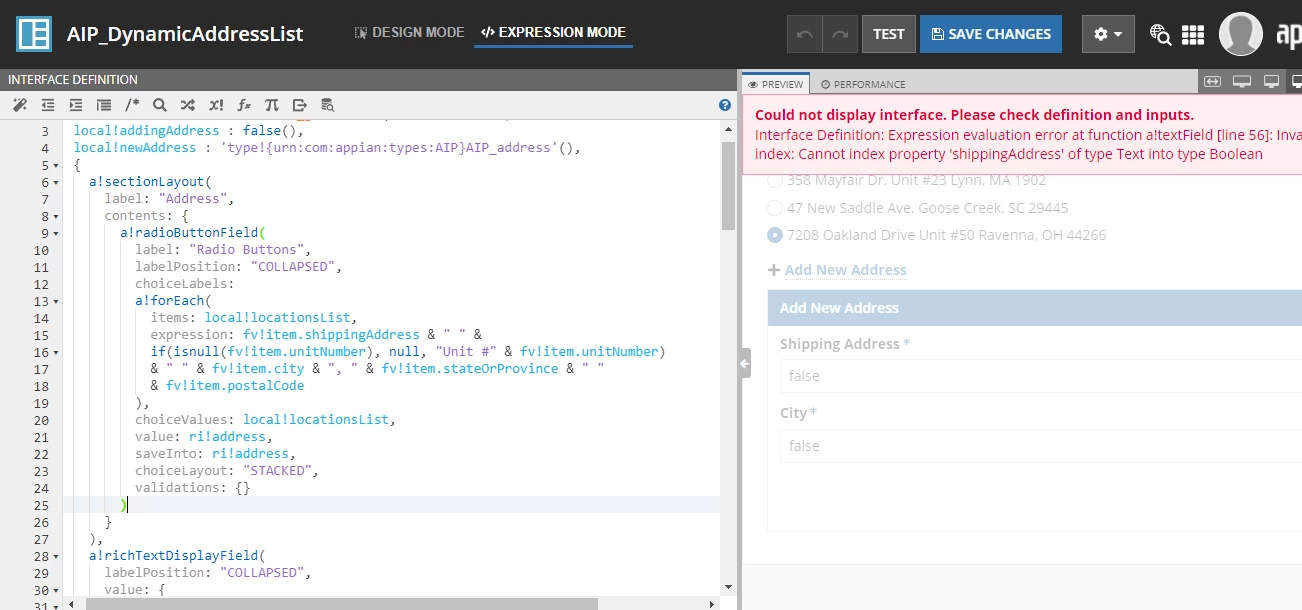
Task: Collapse code fold at line 30
Action: tap(57, 590)
